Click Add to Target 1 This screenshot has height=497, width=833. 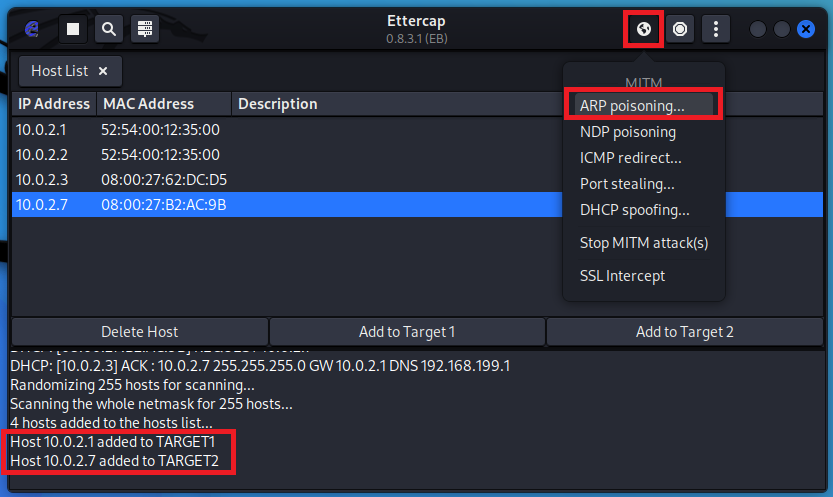pyautogui.click(x=407, y=332)
